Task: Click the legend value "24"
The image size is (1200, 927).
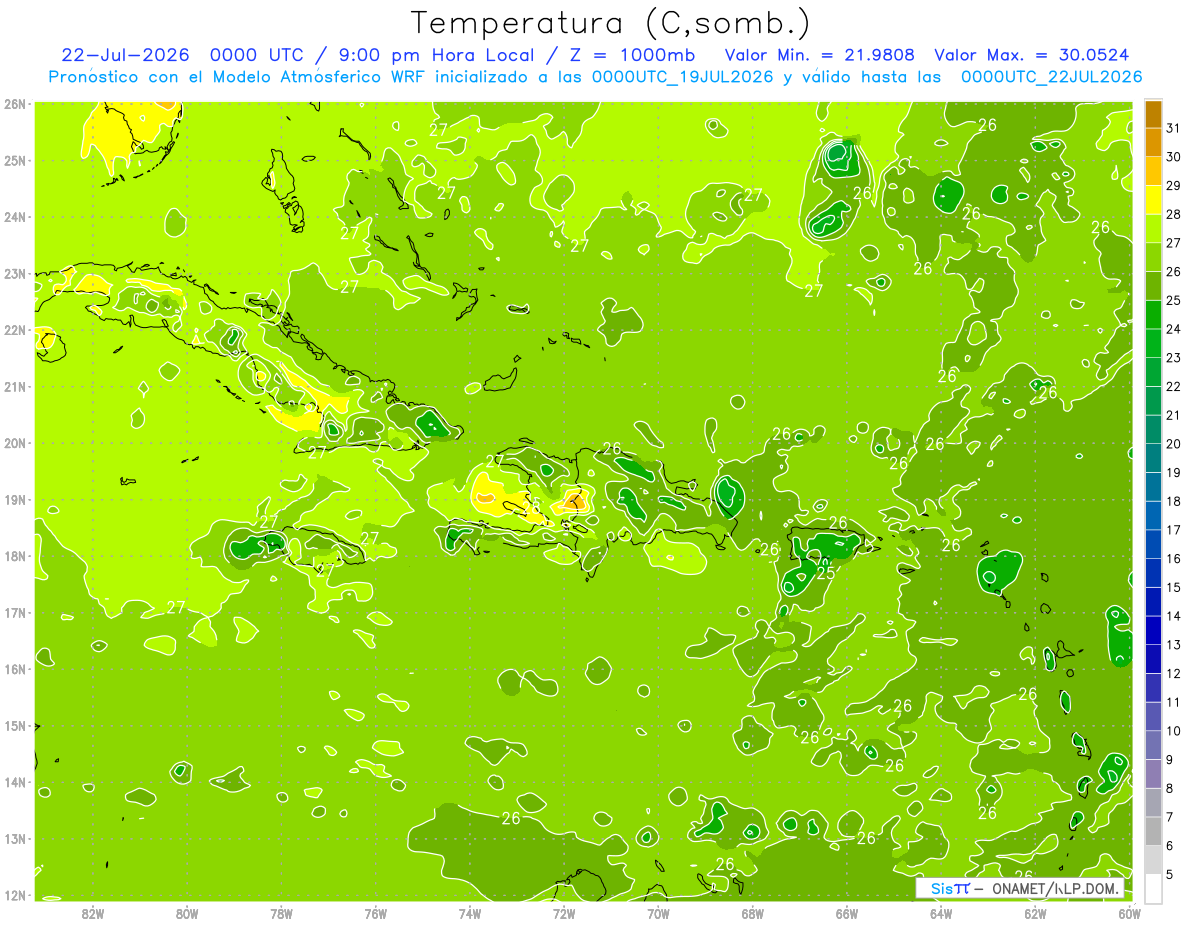Action: [x=1173, y=328]
